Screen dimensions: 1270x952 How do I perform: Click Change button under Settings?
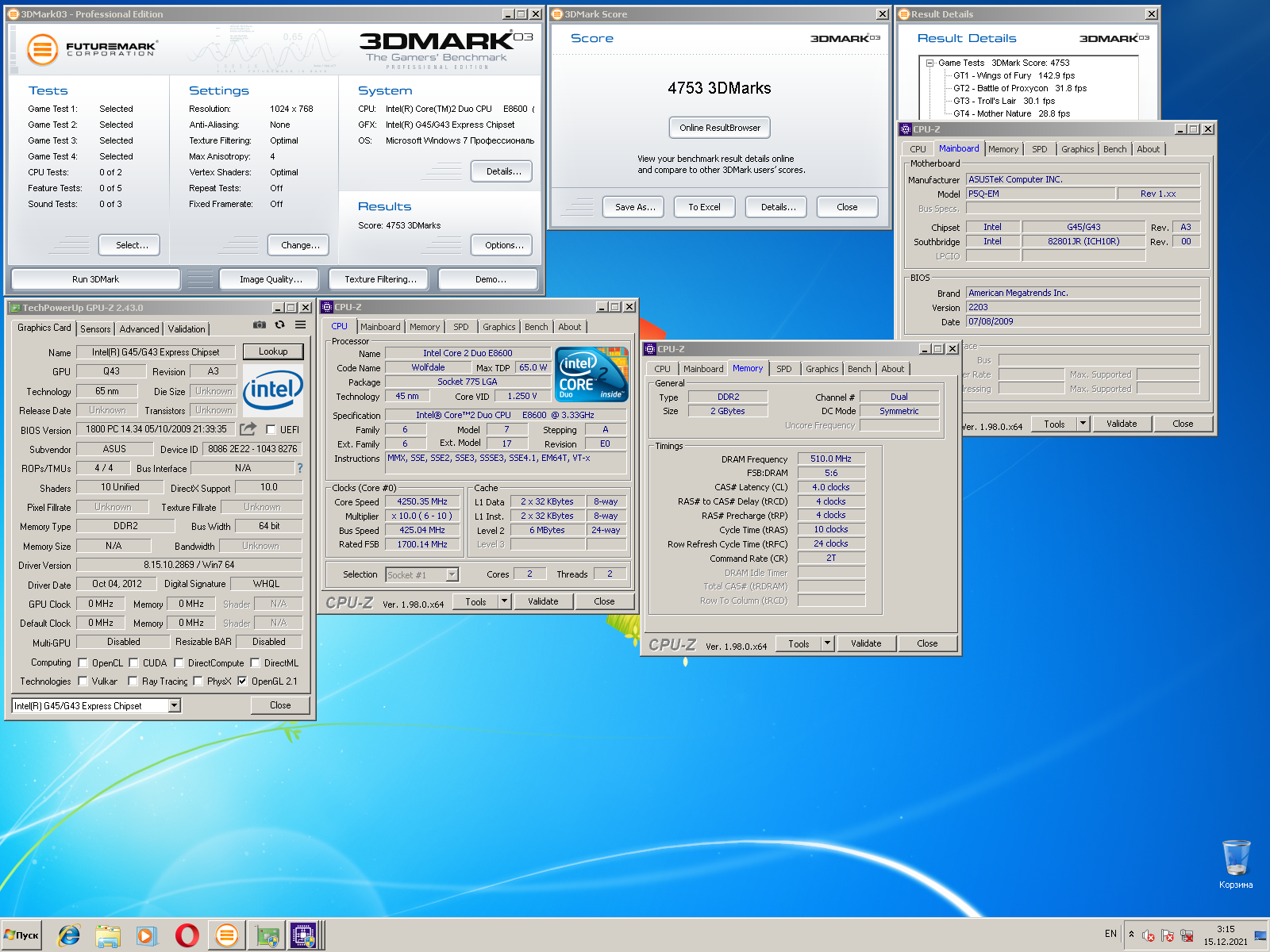(x=300, y=245)
